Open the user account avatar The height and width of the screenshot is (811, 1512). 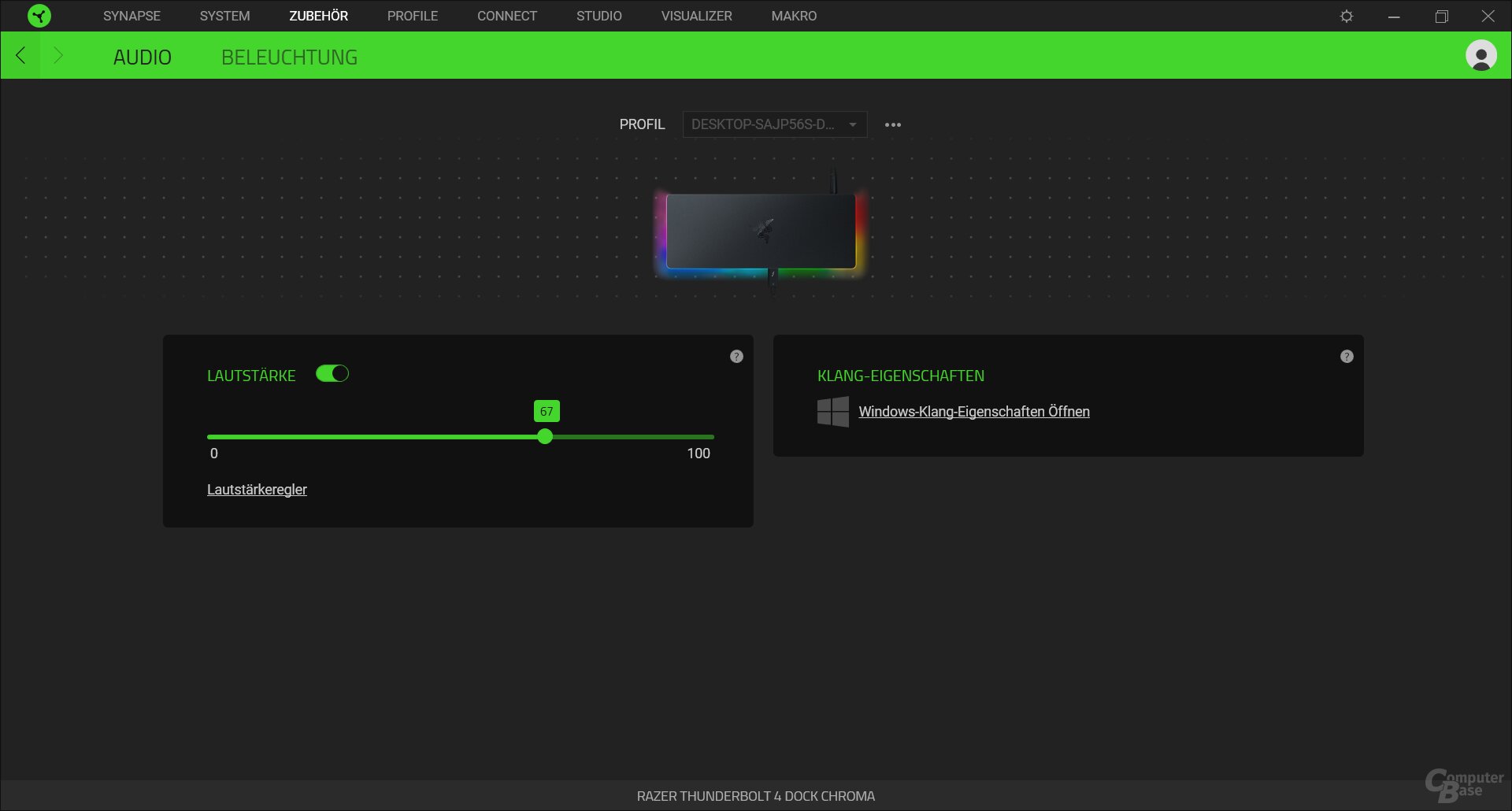point(1481,56)
